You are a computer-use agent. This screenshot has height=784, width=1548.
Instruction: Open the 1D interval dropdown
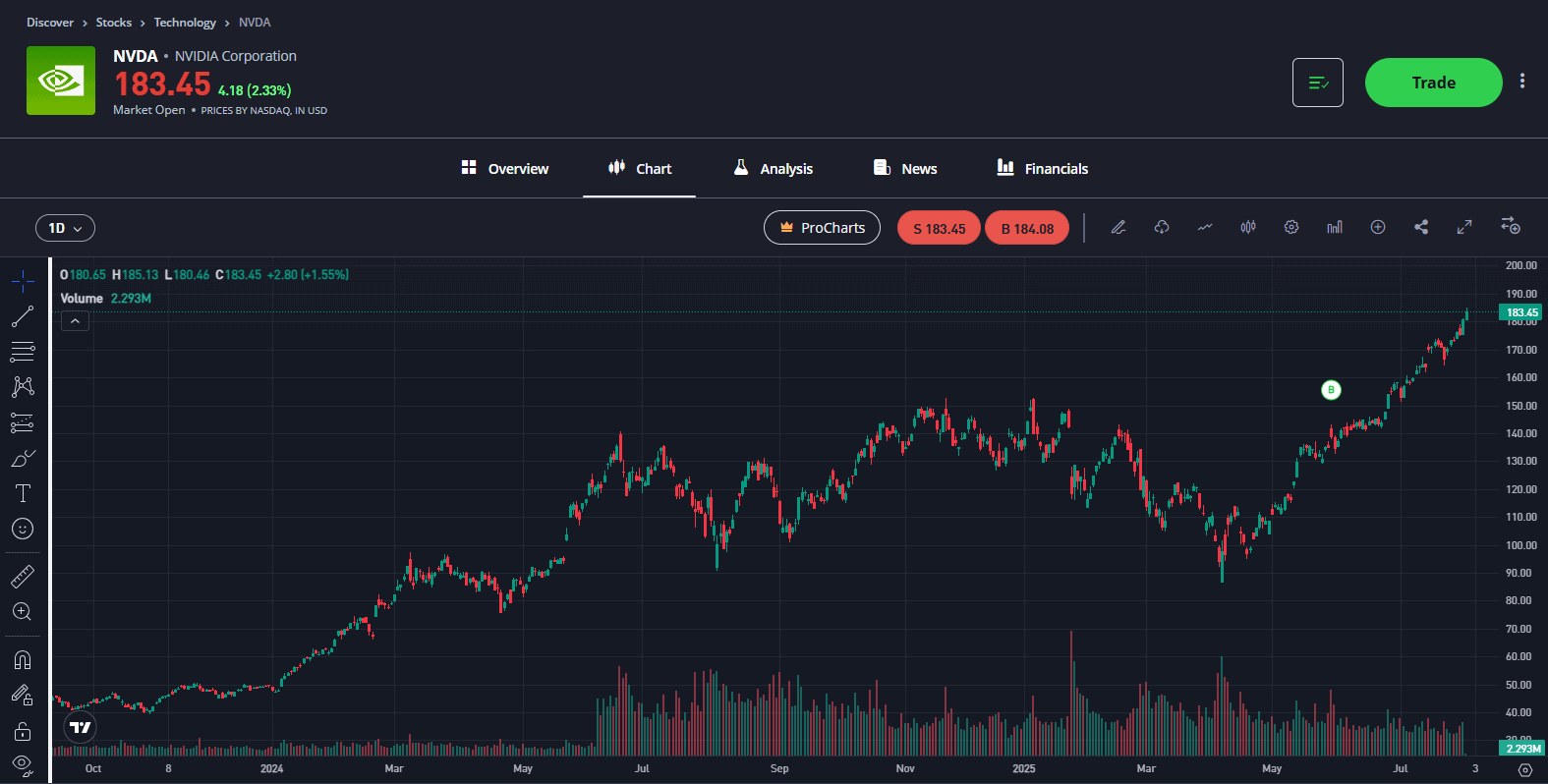[x=66, y=228]
